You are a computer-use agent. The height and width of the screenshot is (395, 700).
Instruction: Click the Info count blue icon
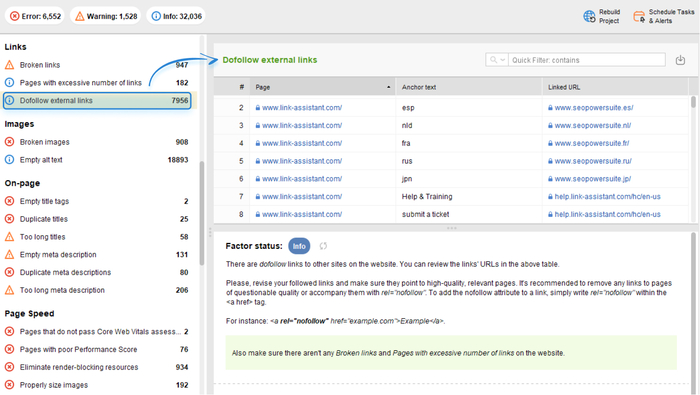coord(156,16)
